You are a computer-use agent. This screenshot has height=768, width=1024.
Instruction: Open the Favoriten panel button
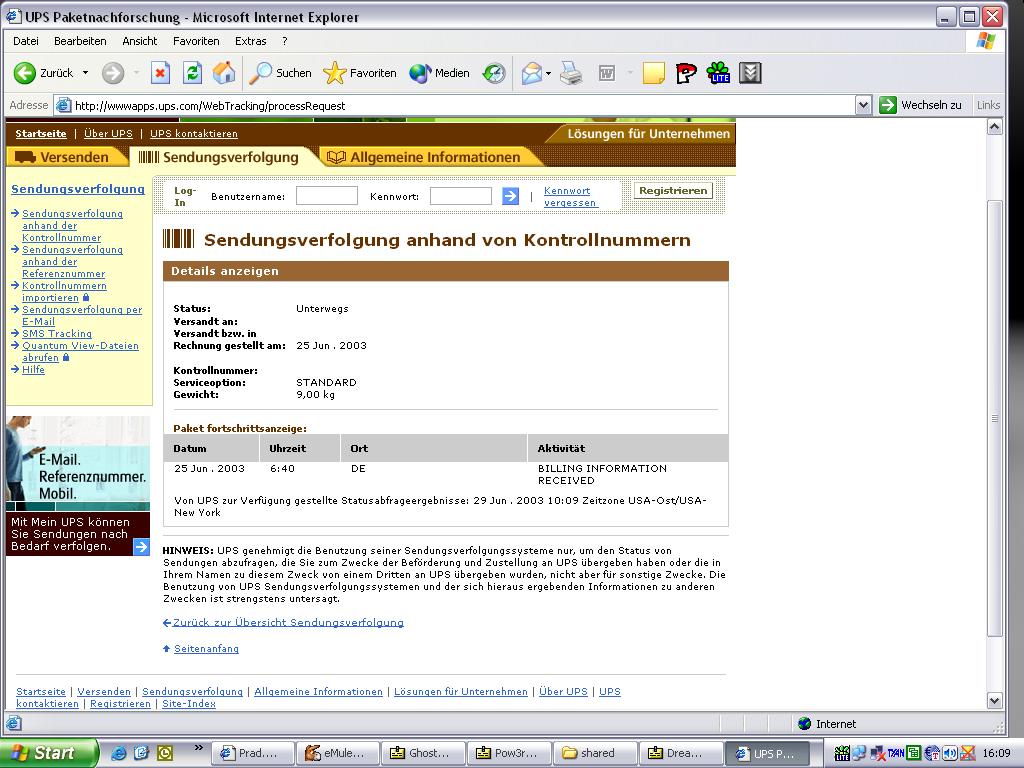tap(360, 73)
